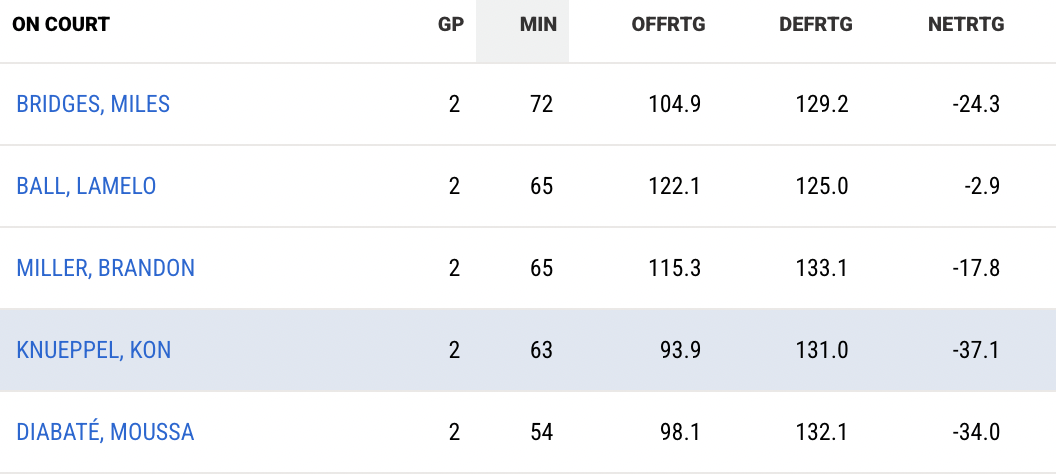Sort by OFFRTG column header
The width and height of the screenshot is (1056, 474).
click(668, 25)
